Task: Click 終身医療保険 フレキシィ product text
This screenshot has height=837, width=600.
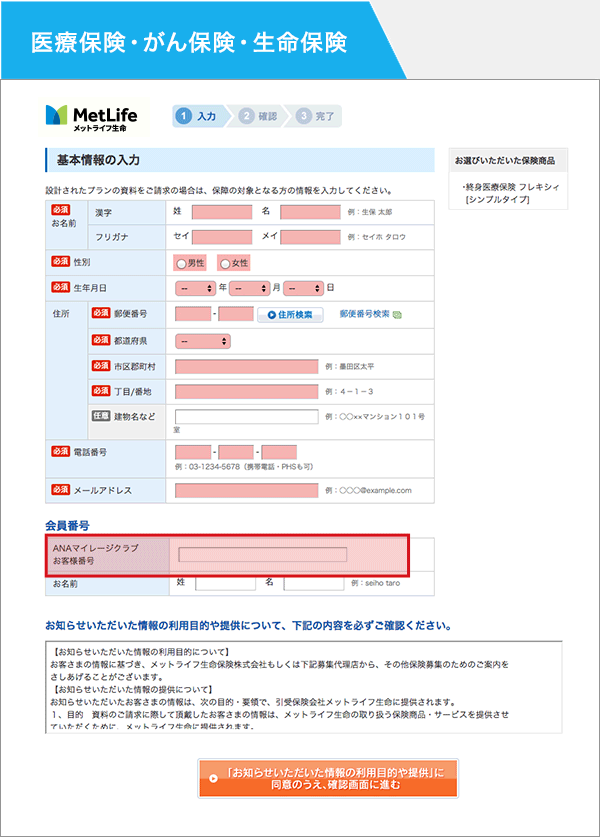Action: pyautogui.click(x=511, y=193)
